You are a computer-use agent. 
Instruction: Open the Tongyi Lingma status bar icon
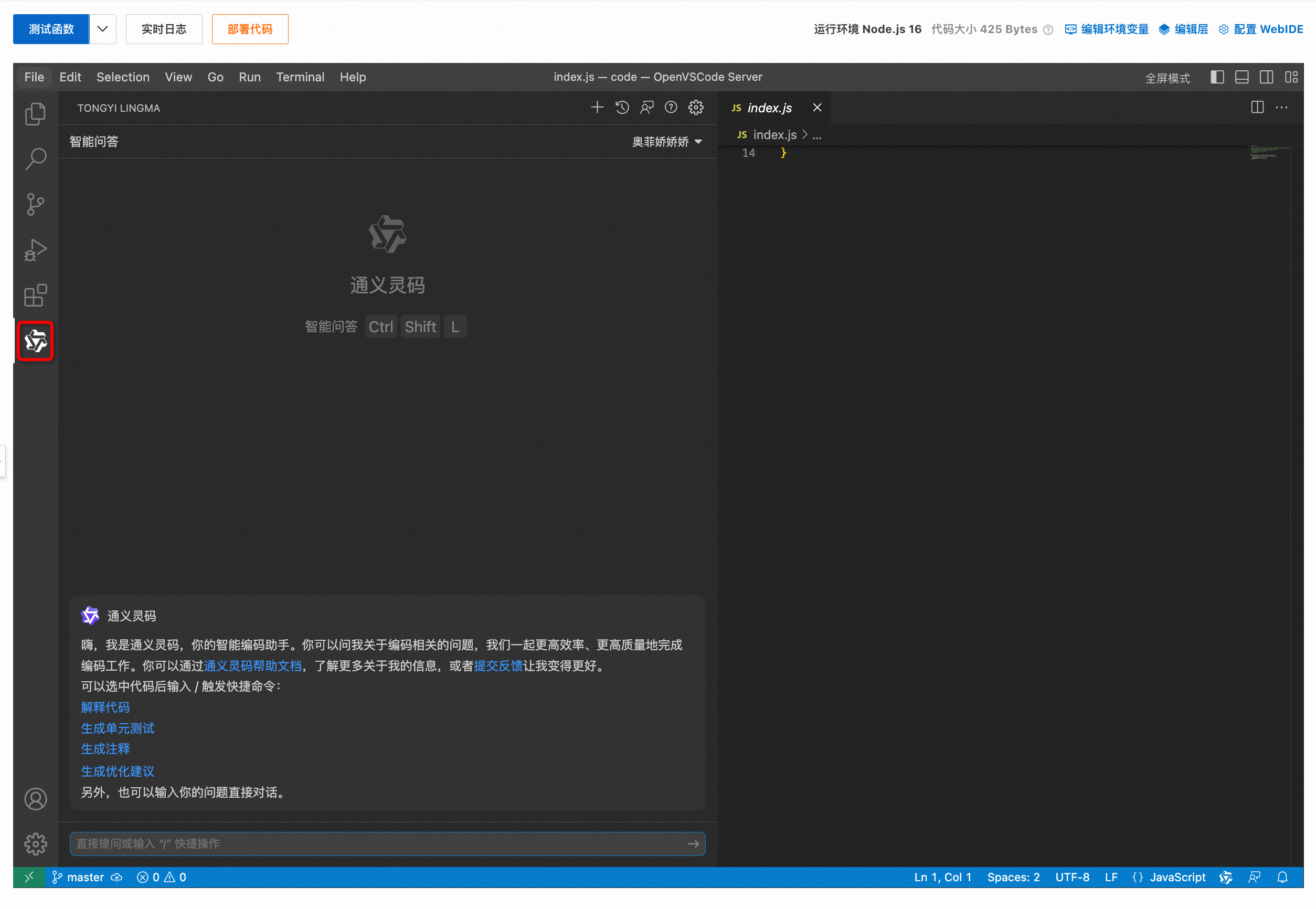[1226, 877]
